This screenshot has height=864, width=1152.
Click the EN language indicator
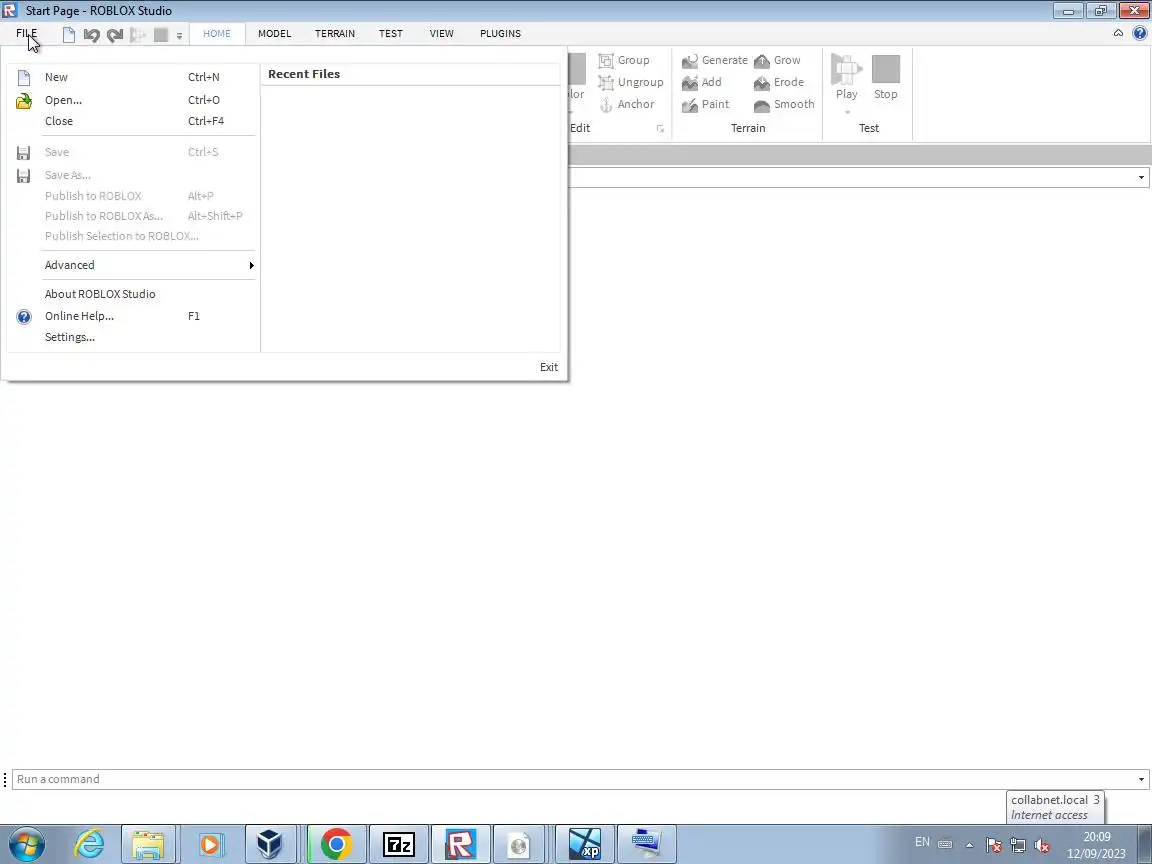(x=922, y=842)
